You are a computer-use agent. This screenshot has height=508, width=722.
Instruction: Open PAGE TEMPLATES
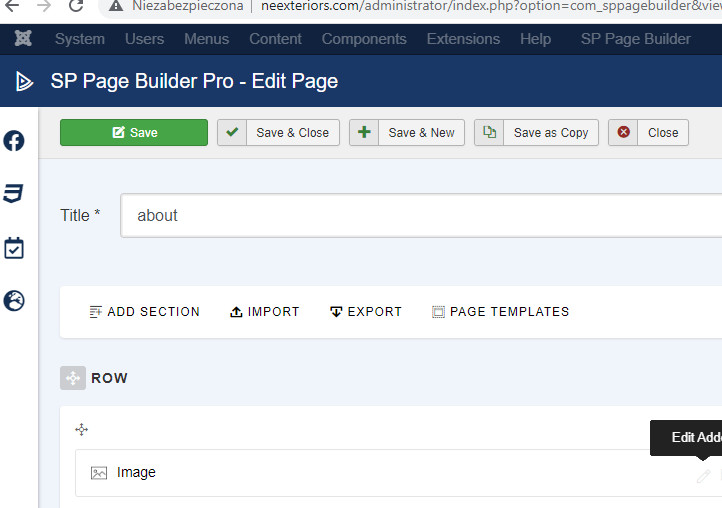[x=501, y=312]
